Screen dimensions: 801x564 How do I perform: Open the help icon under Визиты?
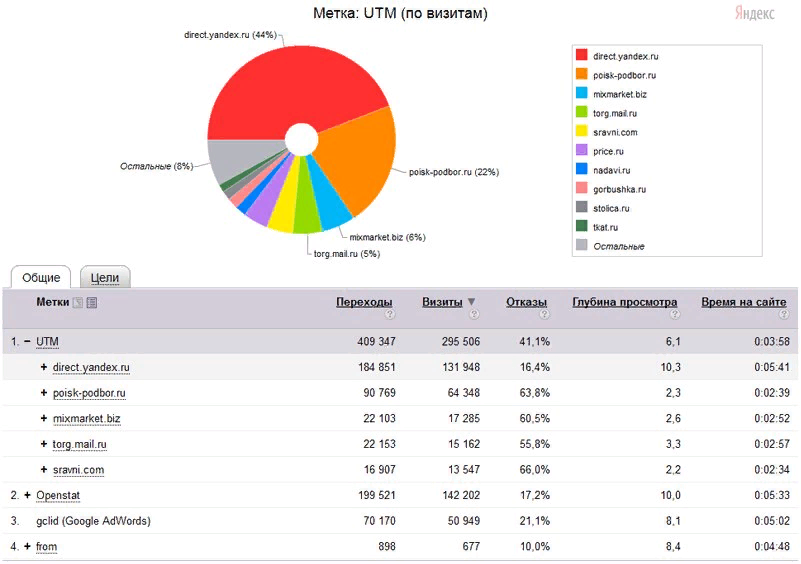coord(474,314)
